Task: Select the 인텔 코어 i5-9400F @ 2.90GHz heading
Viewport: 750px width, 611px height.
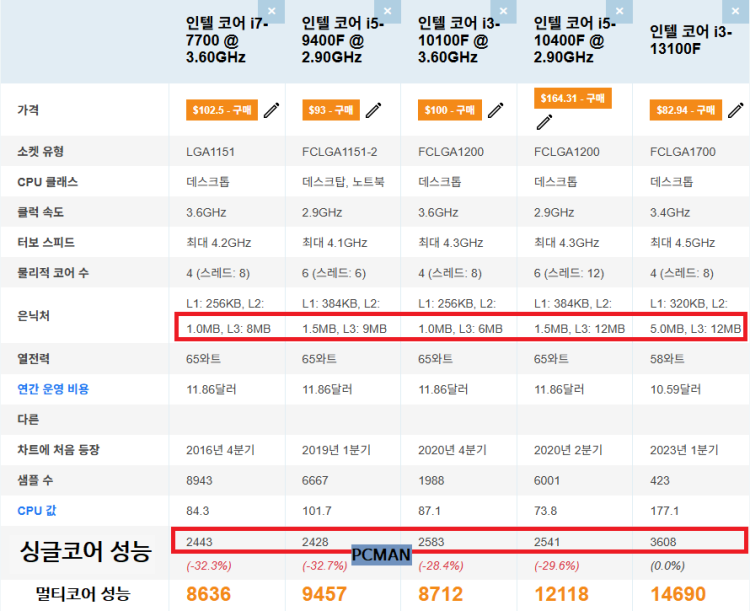Action: [342, 40]
